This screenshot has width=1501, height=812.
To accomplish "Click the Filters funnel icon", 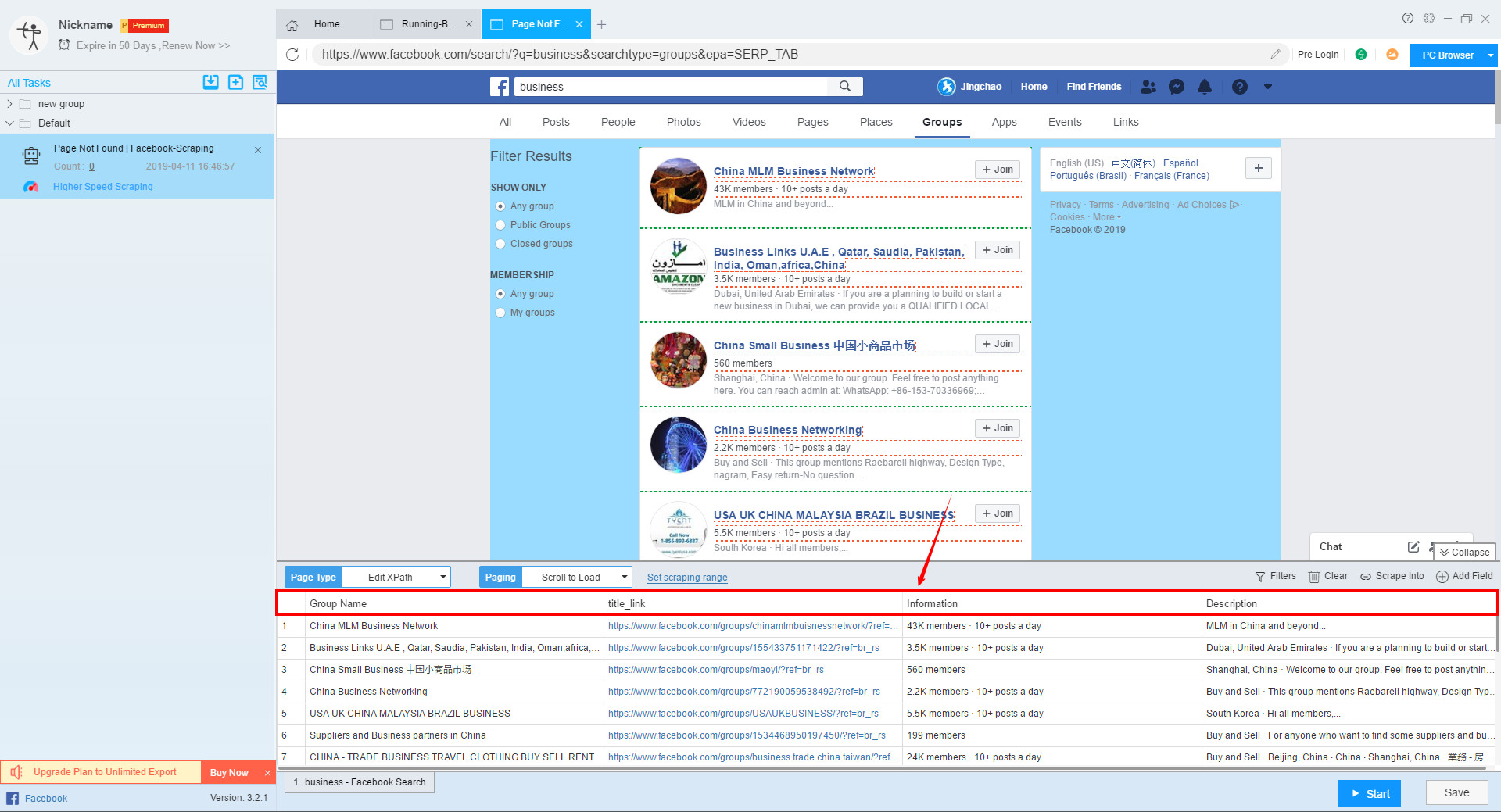I will coord(1260,577).
